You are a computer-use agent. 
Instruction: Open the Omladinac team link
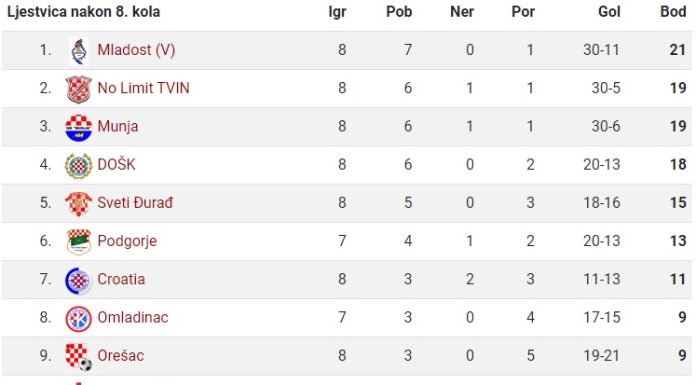(x=133, y=318)
